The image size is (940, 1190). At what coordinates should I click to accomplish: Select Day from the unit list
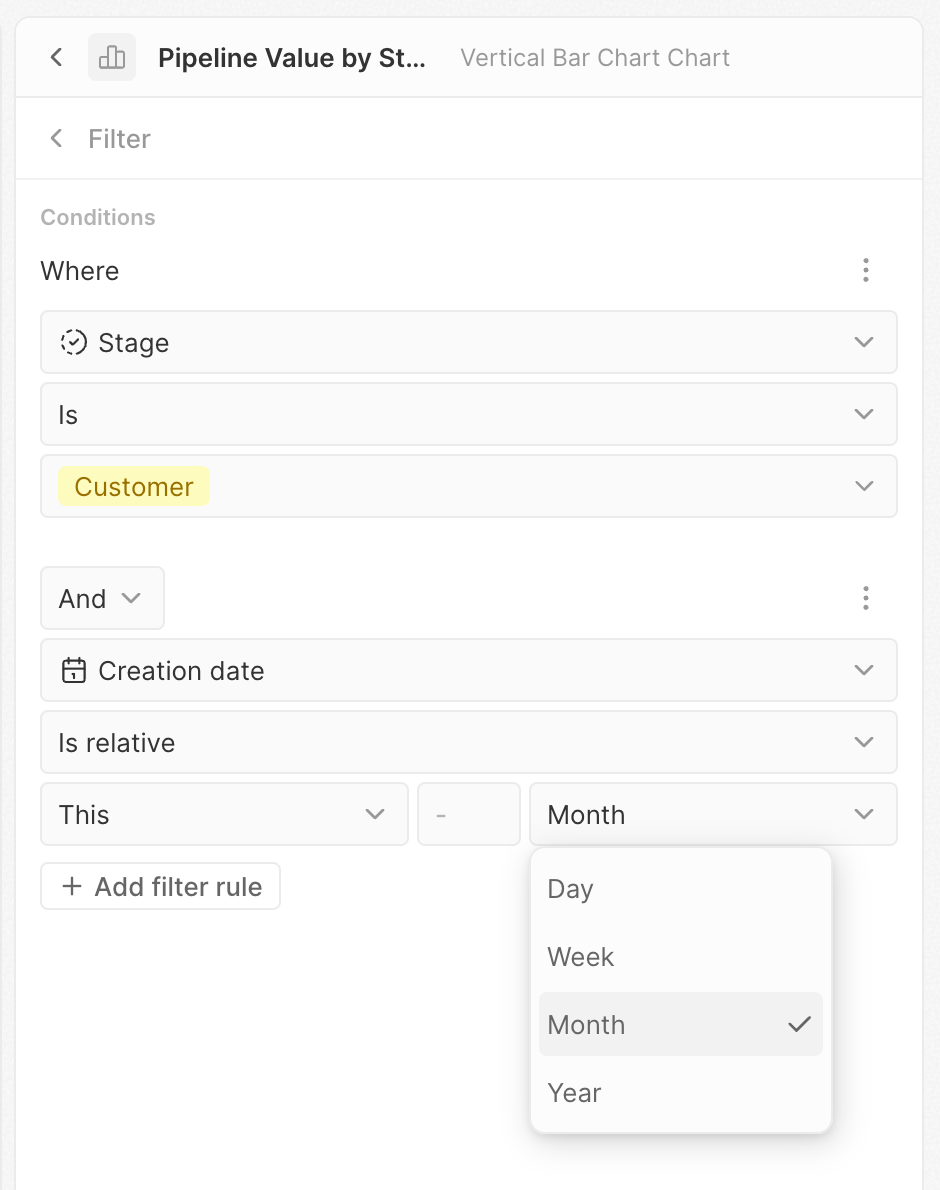[680, 889]
